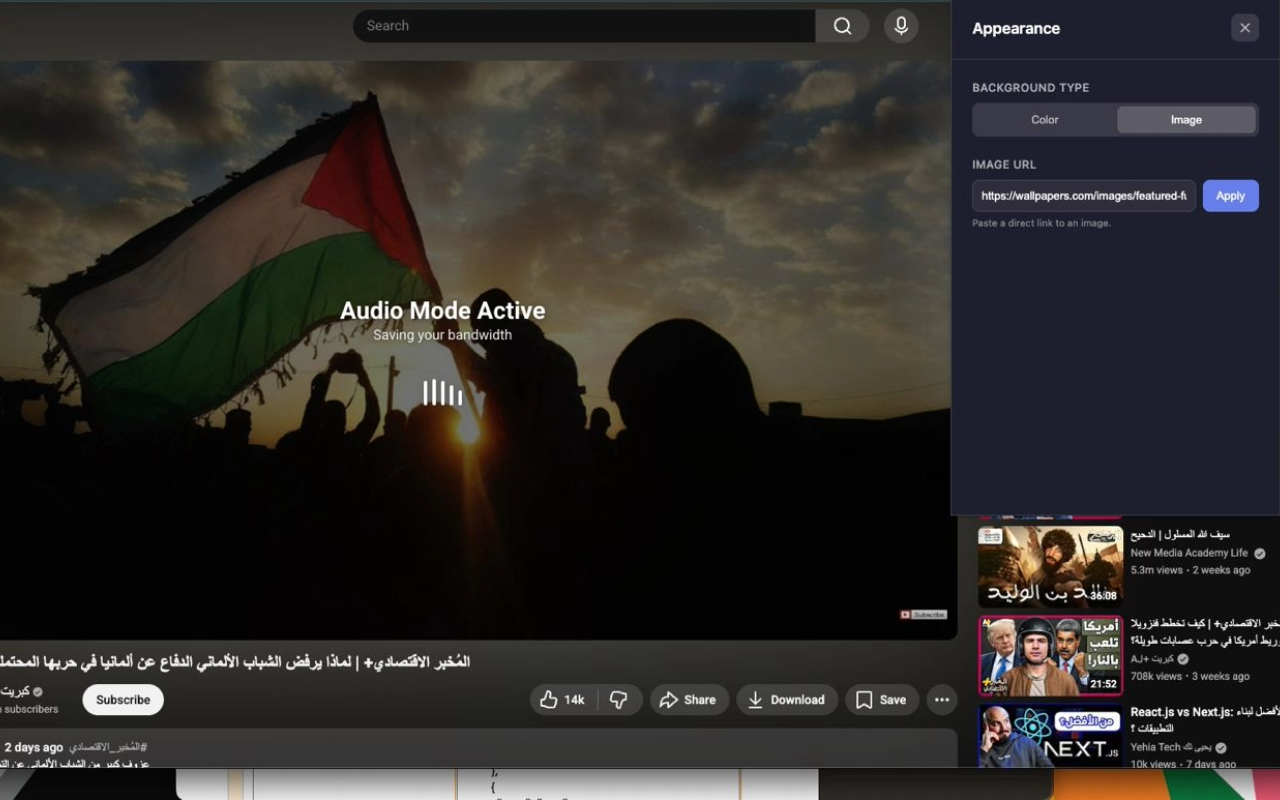
Task: Click the Subscribe watermark on the video player
Action: tap(922, 614)
